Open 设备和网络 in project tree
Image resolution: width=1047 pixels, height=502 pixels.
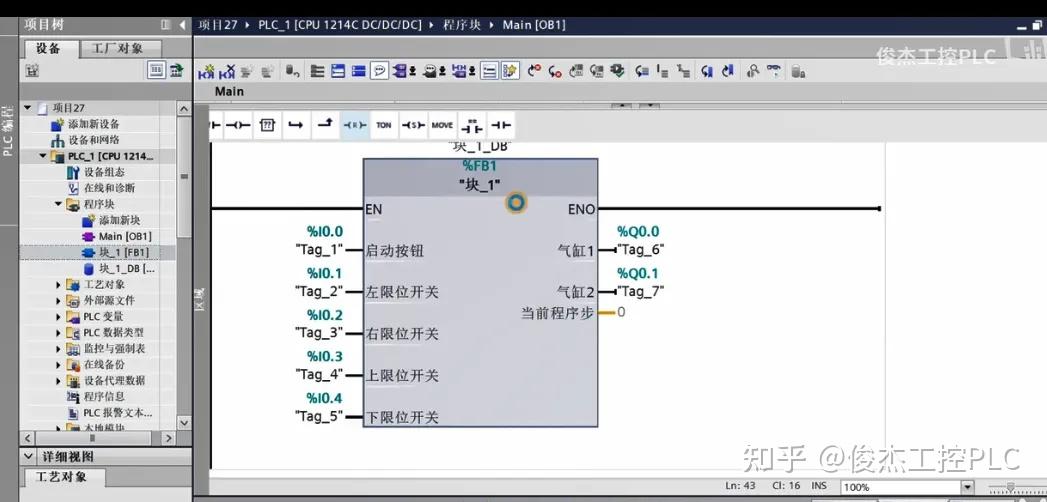(x=94, y=140)
